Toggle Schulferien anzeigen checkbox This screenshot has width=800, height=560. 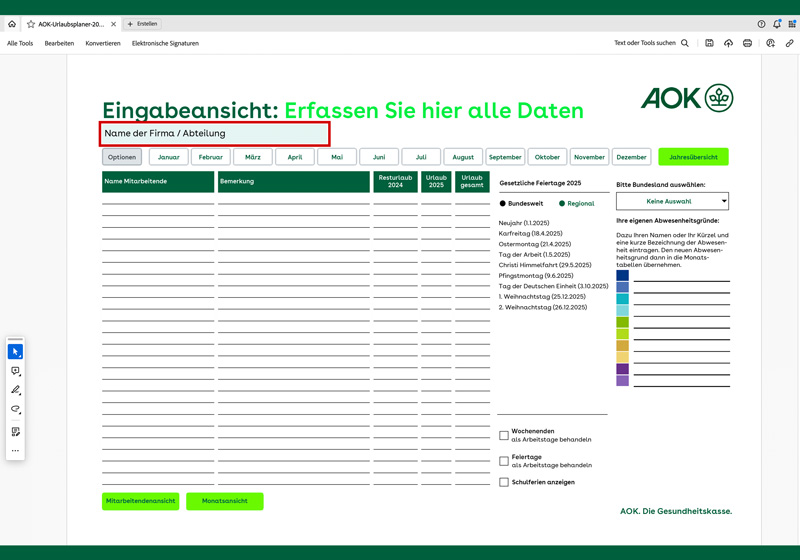[504, 482]
